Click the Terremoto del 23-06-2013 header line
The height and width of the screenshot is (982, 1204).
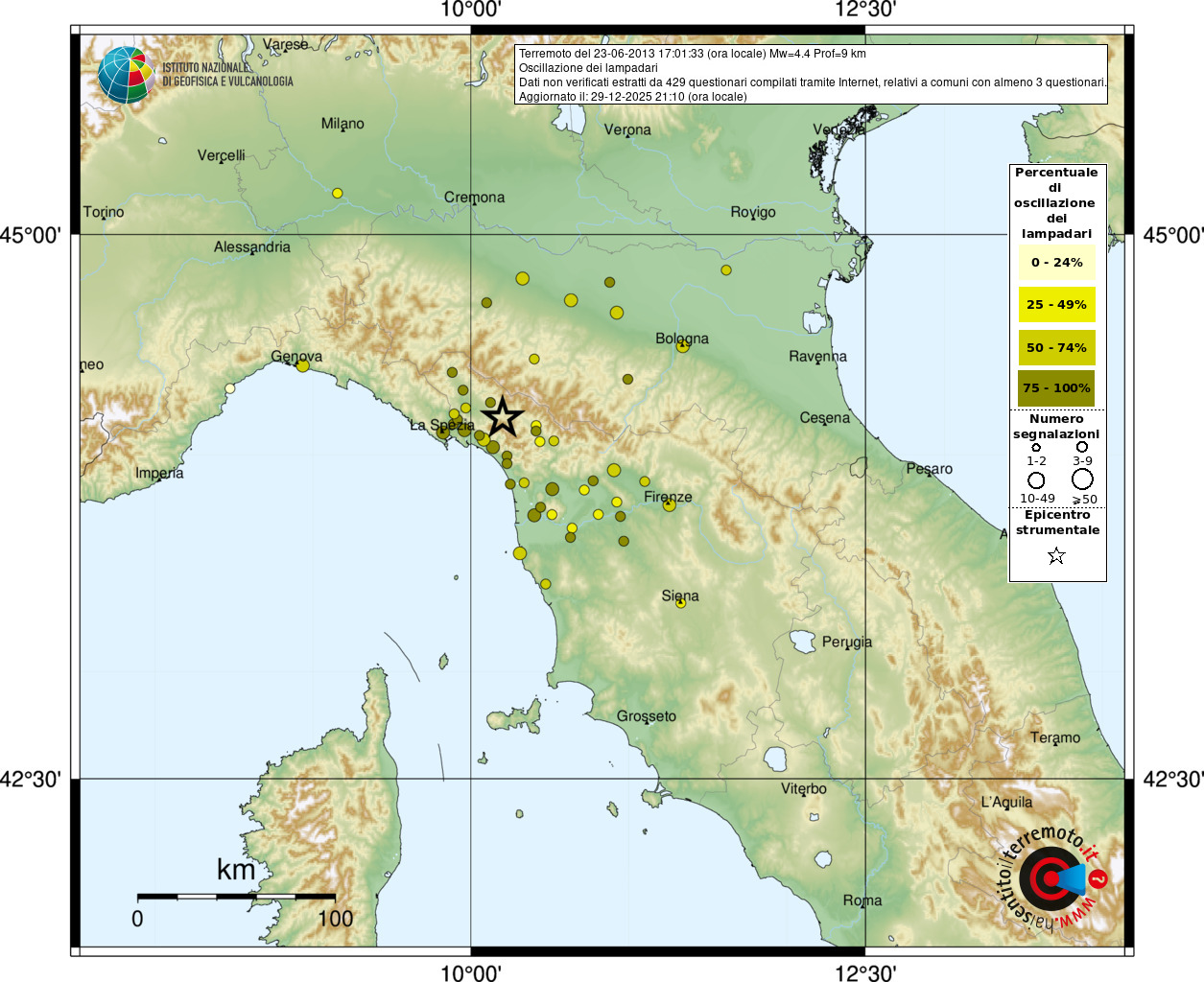pyautogui.click(x=692, y=54)
